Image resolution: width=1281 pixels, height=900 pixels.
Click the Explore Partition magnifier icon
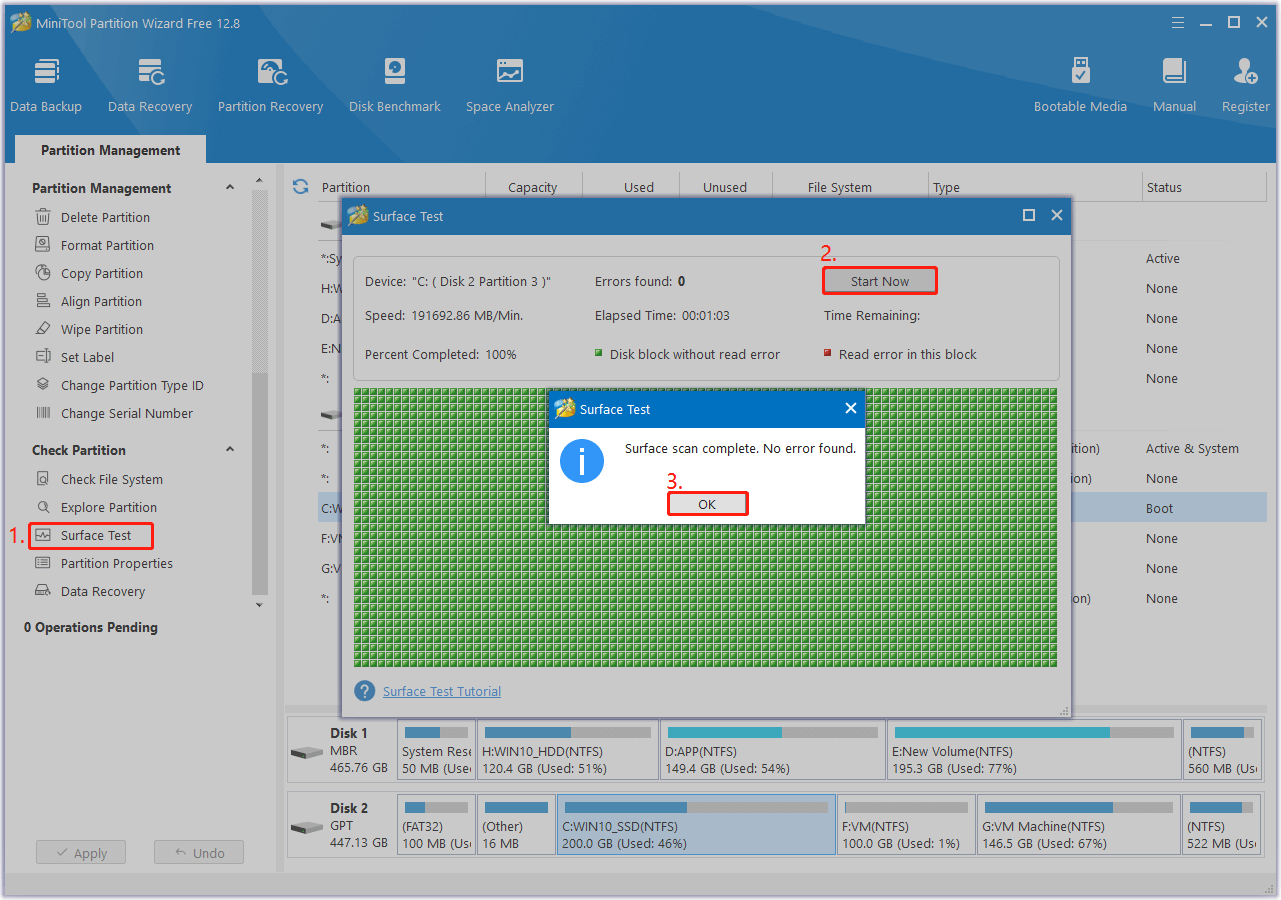point(43,507)
